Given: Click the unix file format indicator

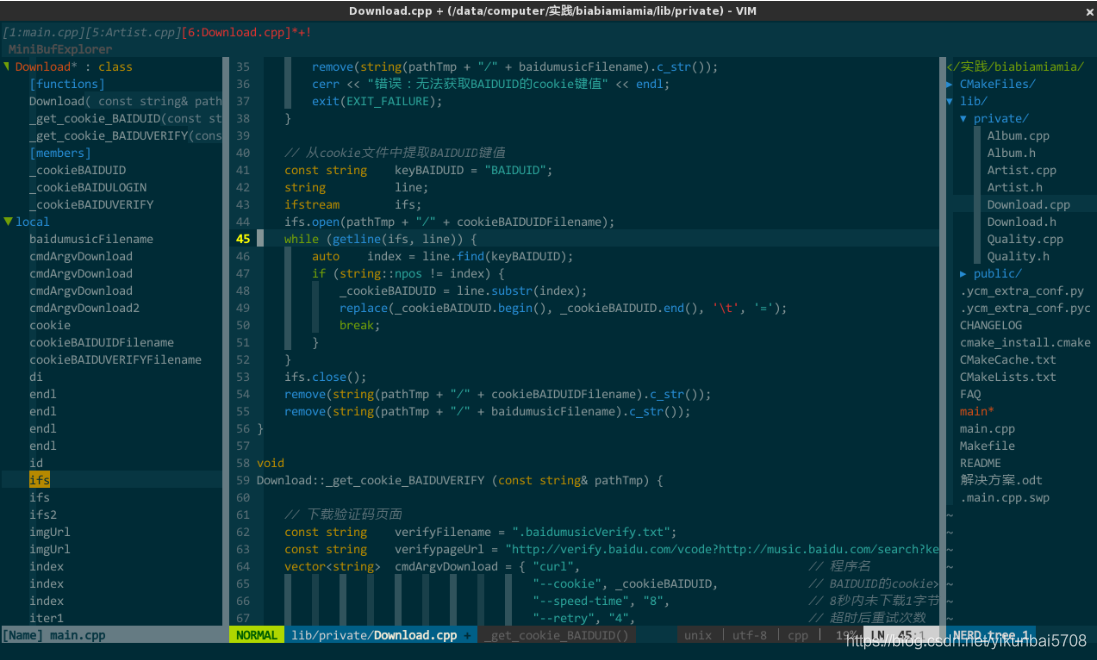Looking at the screenshot, I should (x=698, y=634).
